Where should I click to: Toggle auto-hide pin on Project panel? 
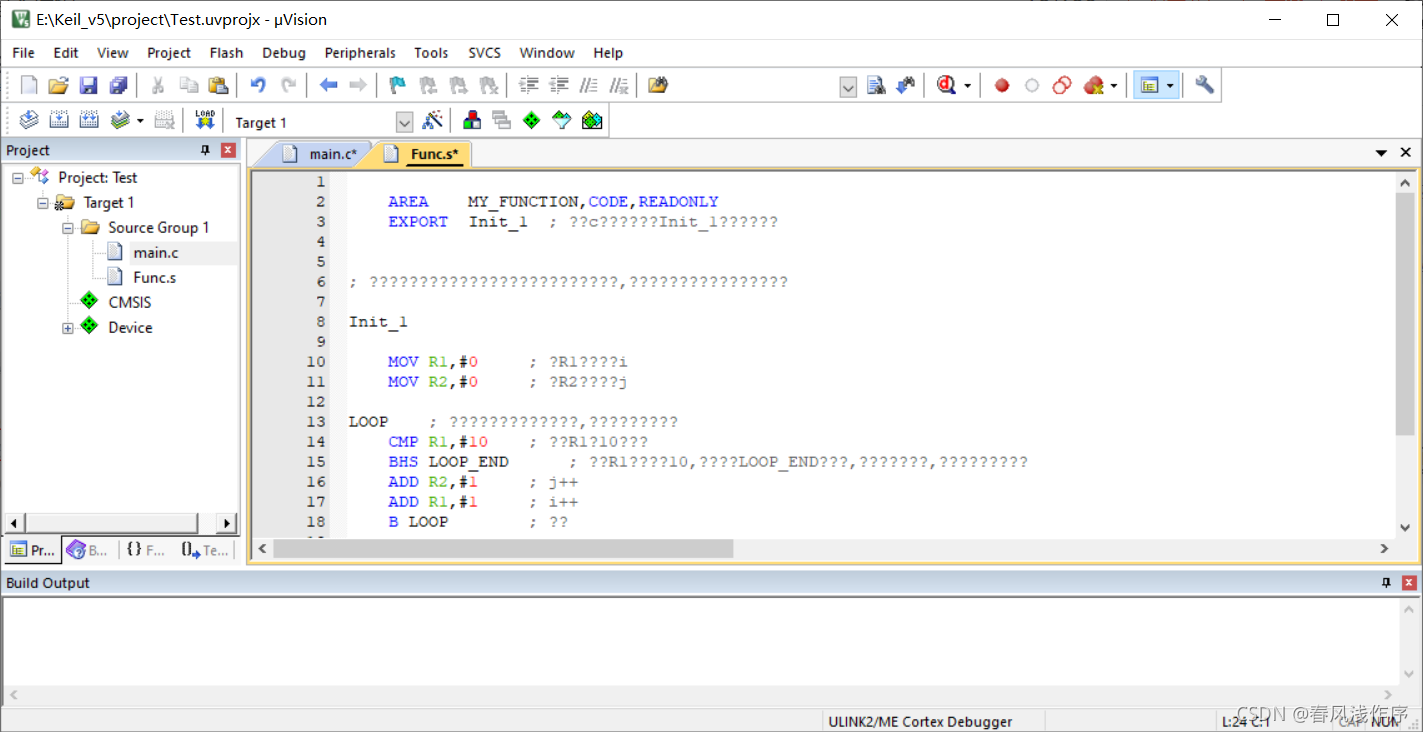click(205, 150)
